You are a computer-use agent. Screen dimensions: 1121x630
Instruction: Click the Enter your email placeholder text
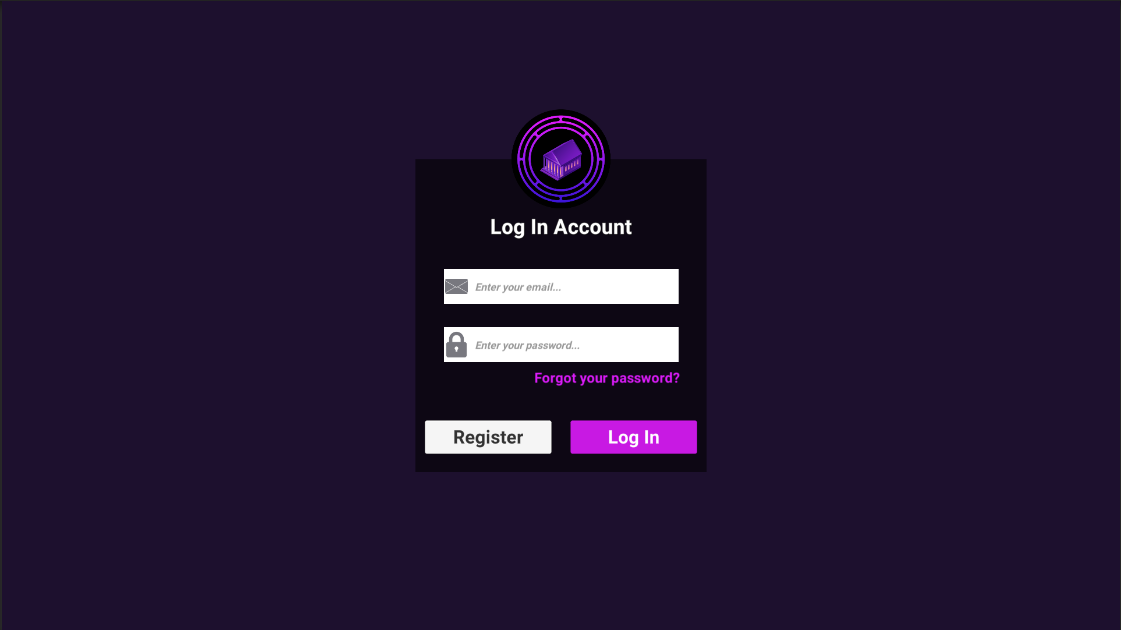point(518,287)
